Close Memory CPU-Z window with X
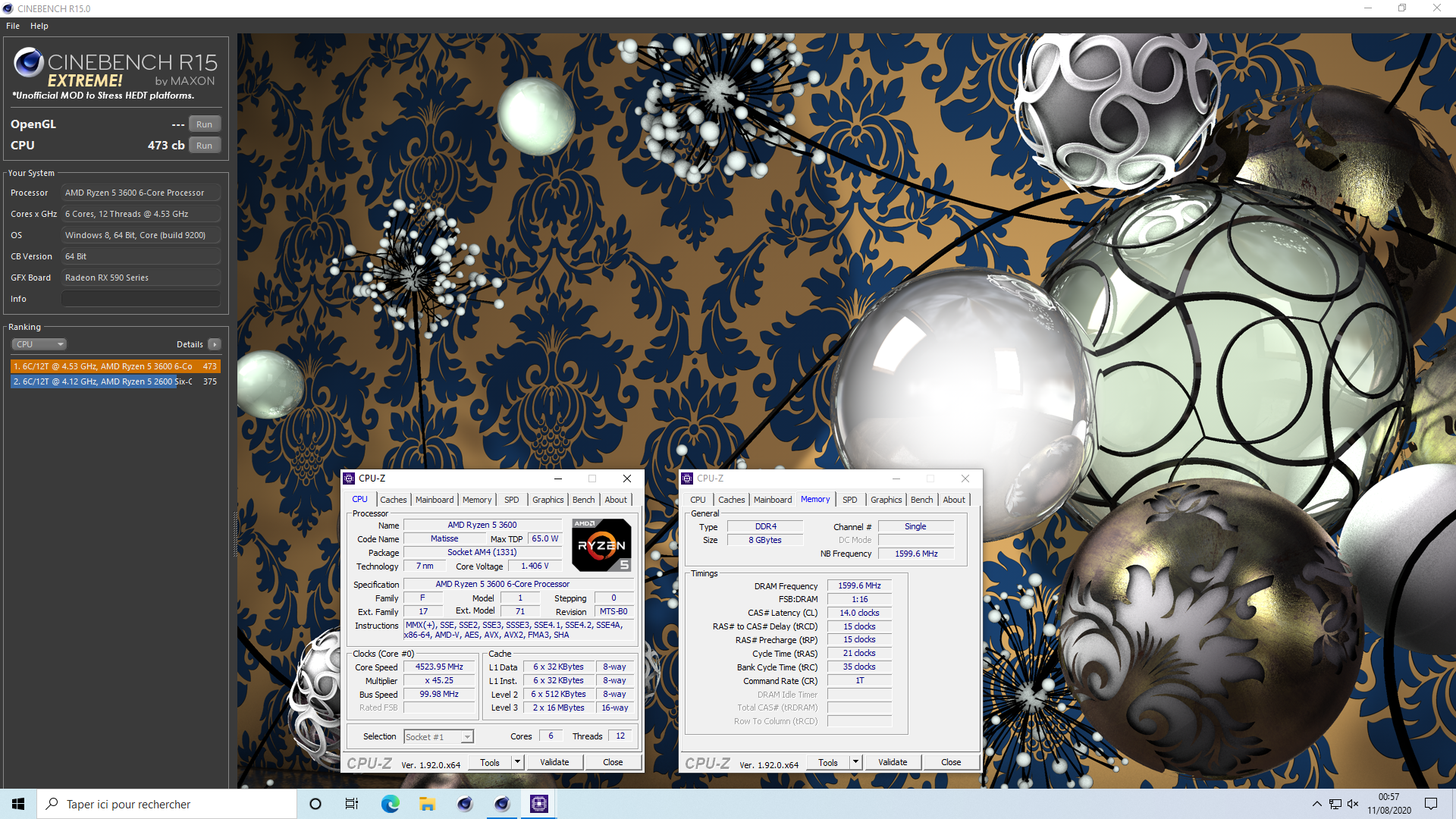Image resolution: width=1456 pixels, height=819 pixels. click(965, 479)
